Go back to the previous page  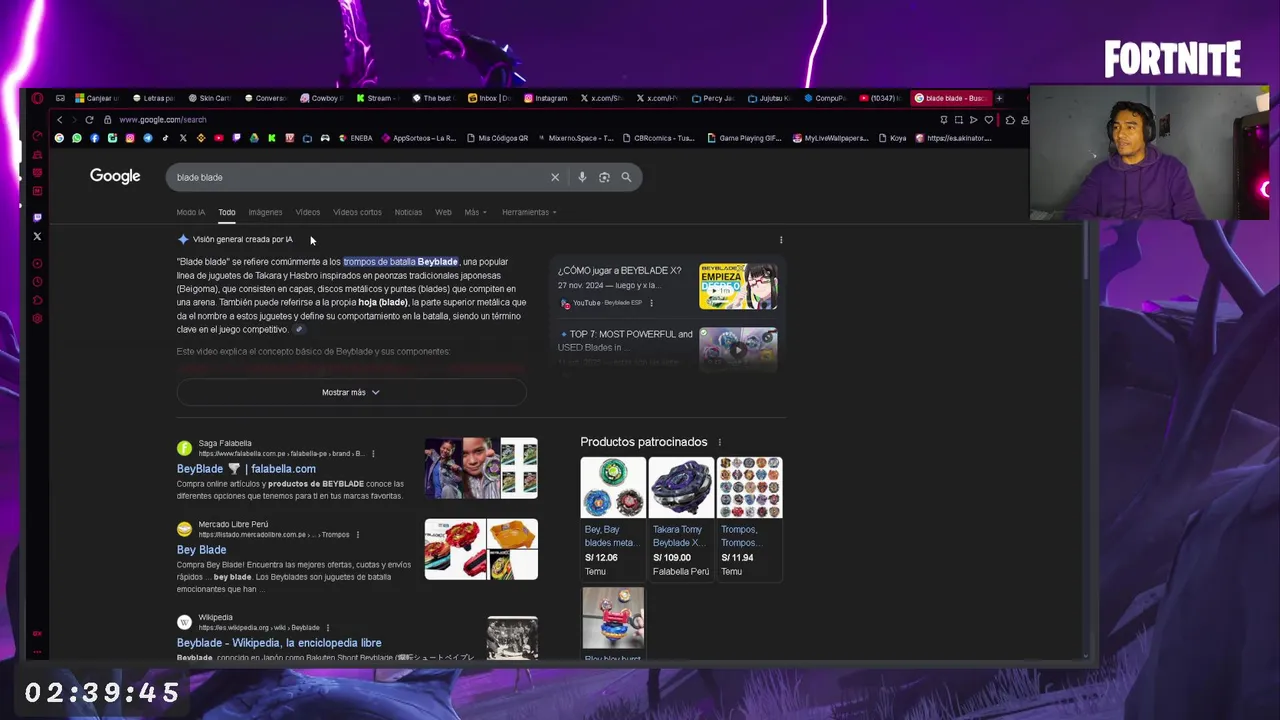[x=59, y=120]
